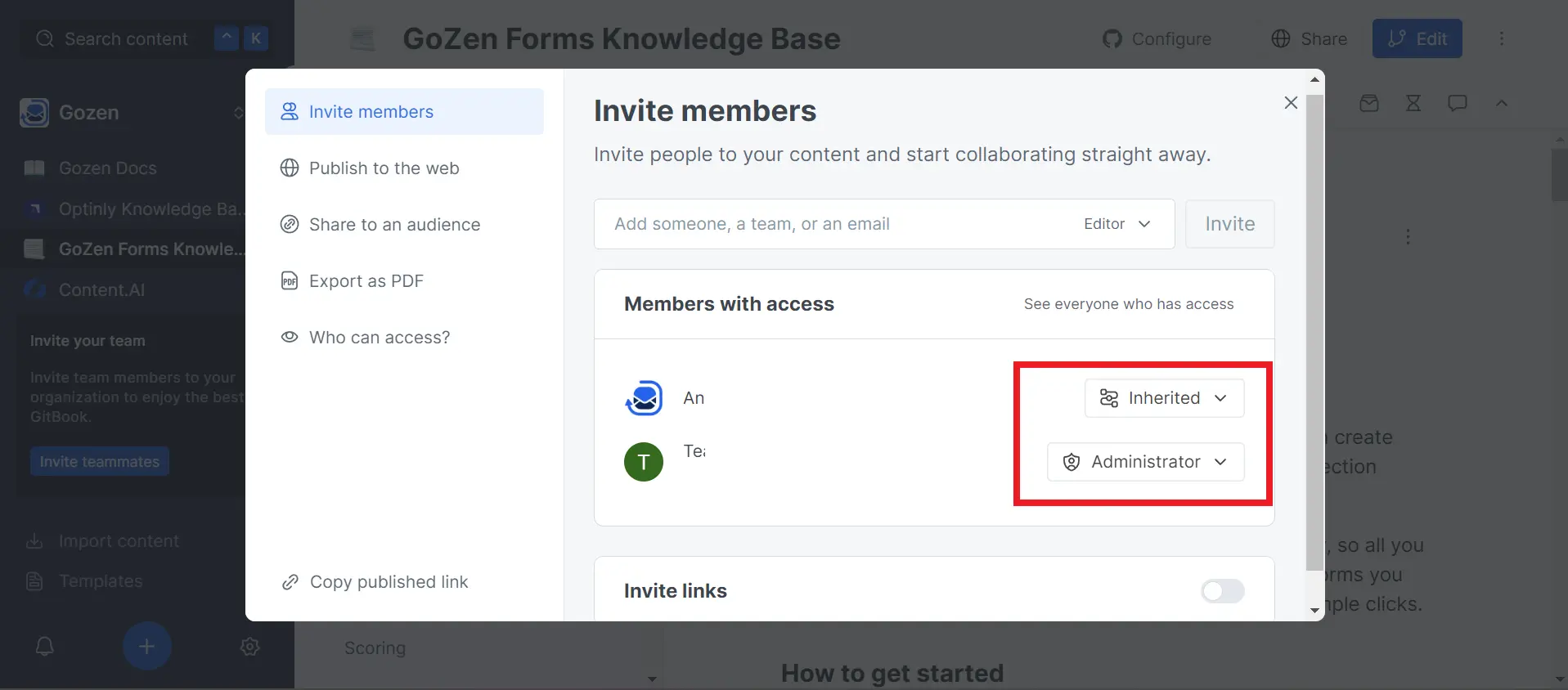Click 'See everyone who has access' link
This screenshot has height=690, width=1568.
click(x=1129, y=303)
